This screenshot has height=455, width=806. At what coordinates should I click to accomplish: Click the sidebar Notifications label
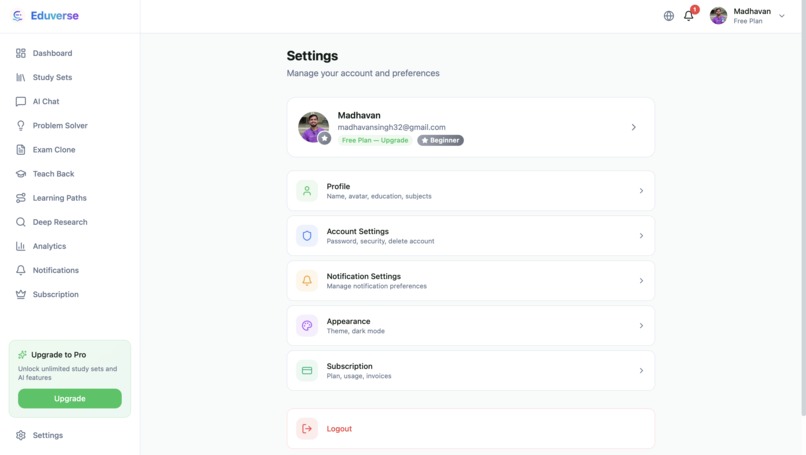(56, 270)
